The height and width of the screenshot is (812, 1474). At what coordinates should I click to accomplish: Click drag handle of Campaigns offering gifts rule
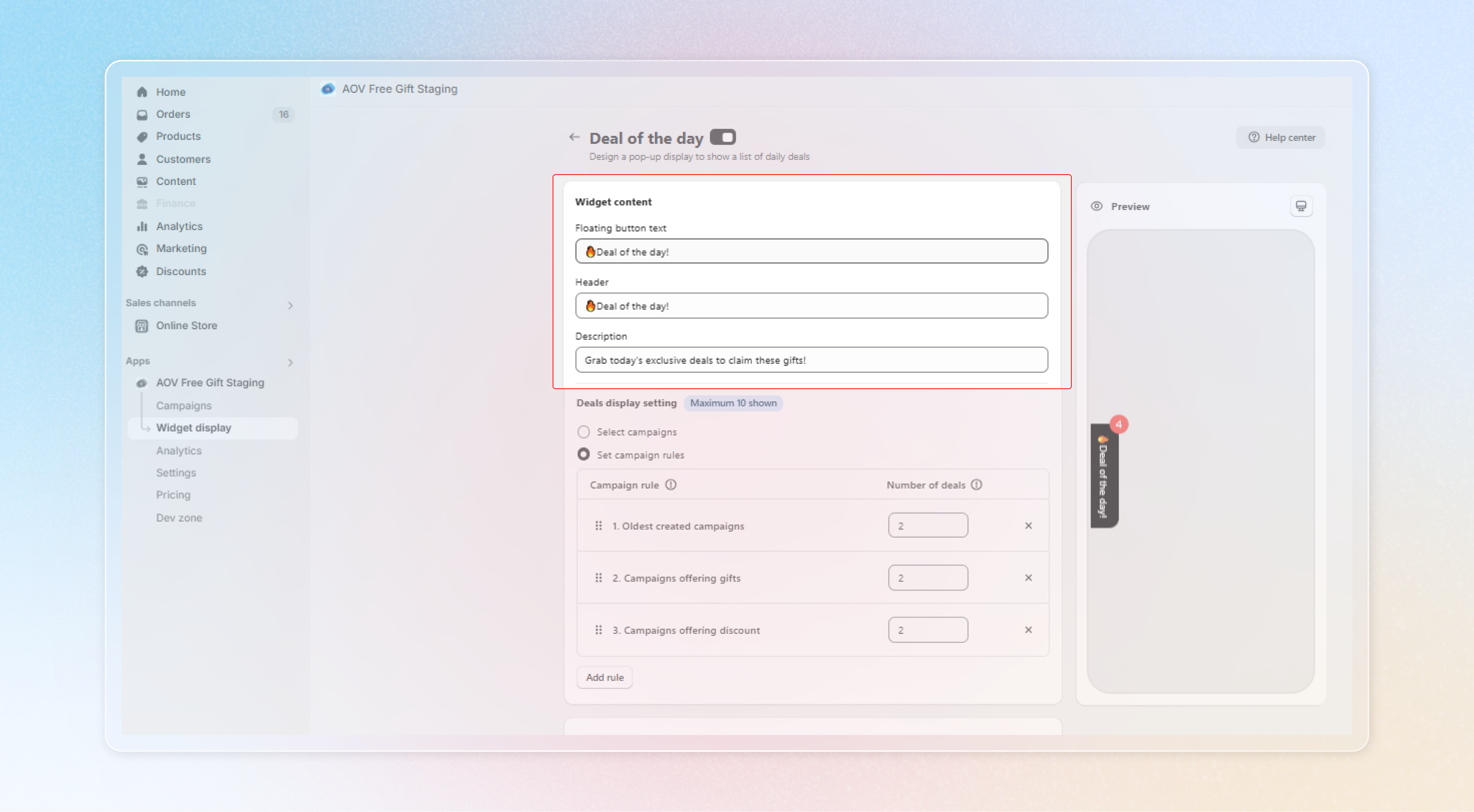(x=598, y=578)
